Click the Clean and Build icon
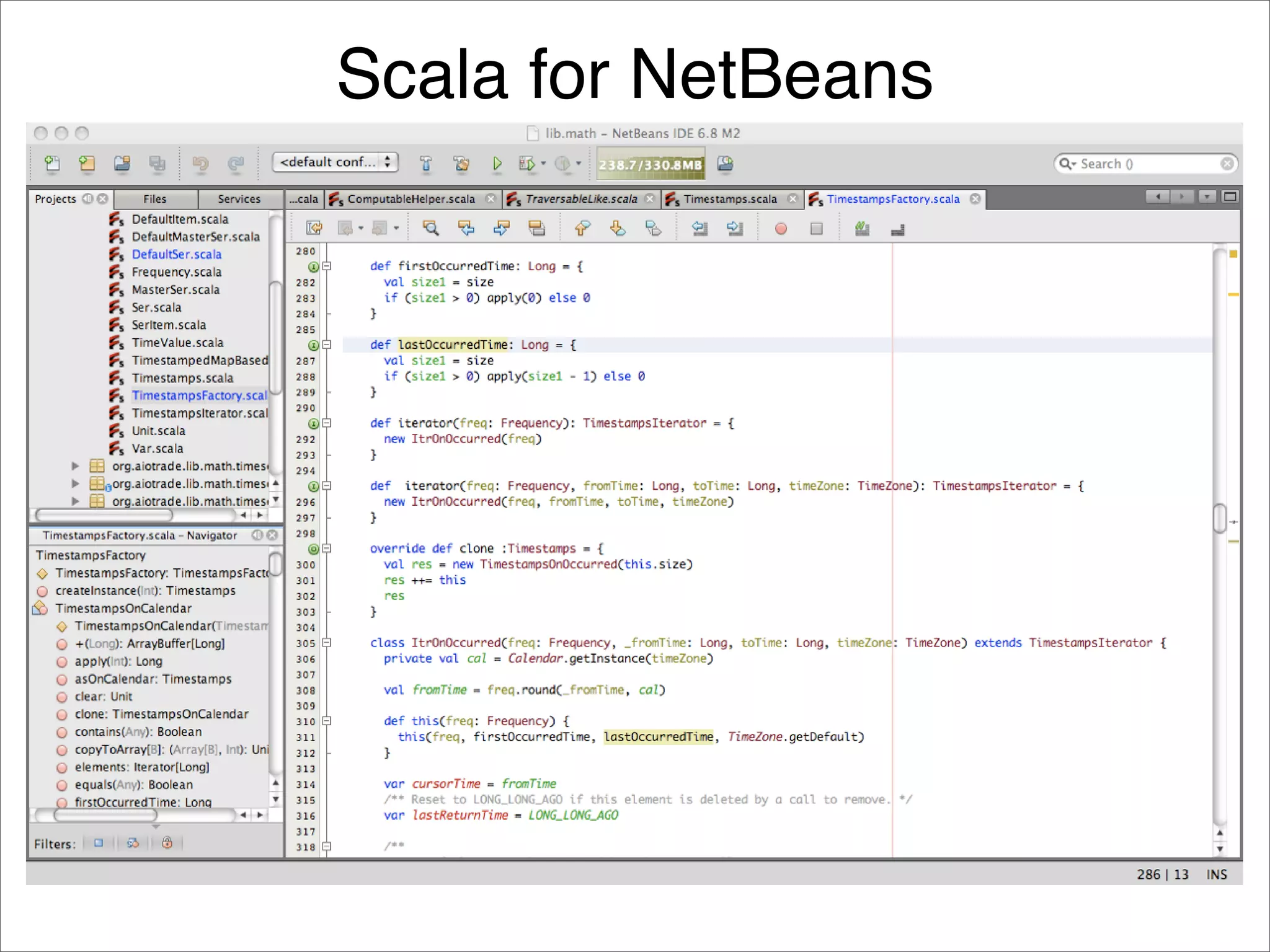Viewport: 1270px width, 952px height. coord(461,164)
